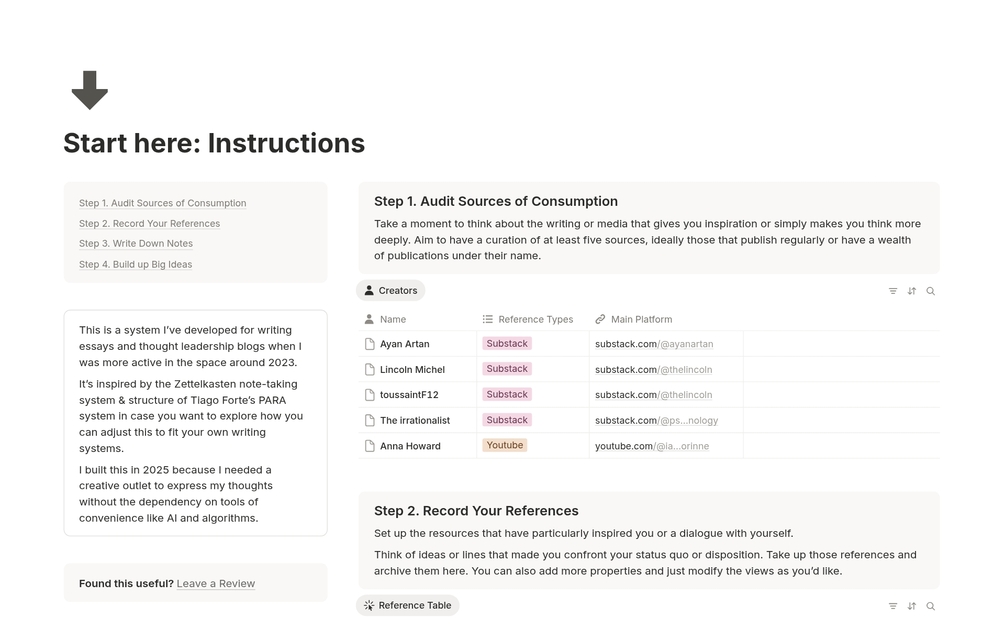Open the youtube.com link in Anna Howard row
The width and height of the screenshot is (1005, 628).
pos(652,446)
